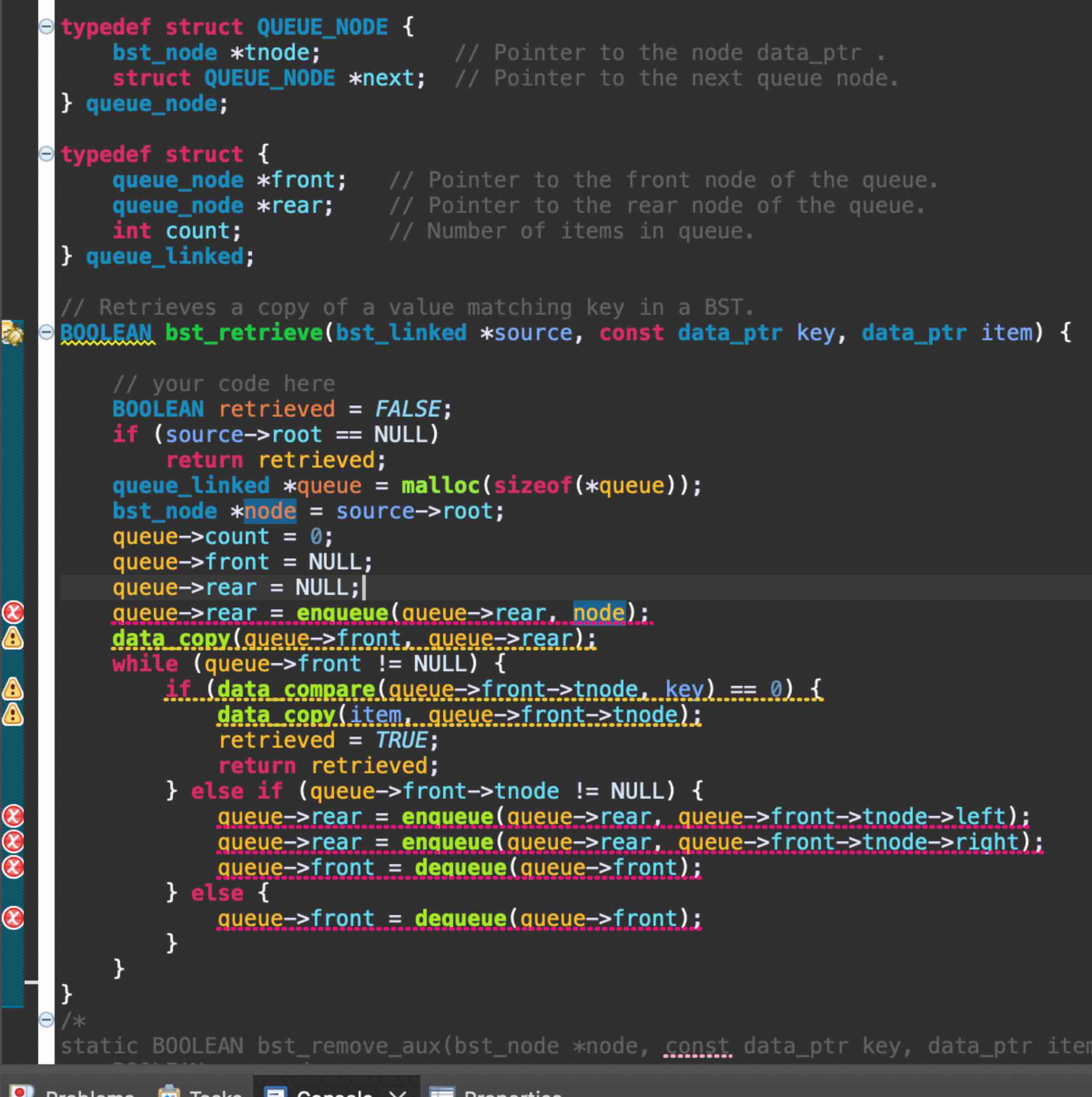The width and height of the screenshot is (1092, 1097).
Task: Collapse the QUEUE_NODE typedef struct block
Action: 46,26
